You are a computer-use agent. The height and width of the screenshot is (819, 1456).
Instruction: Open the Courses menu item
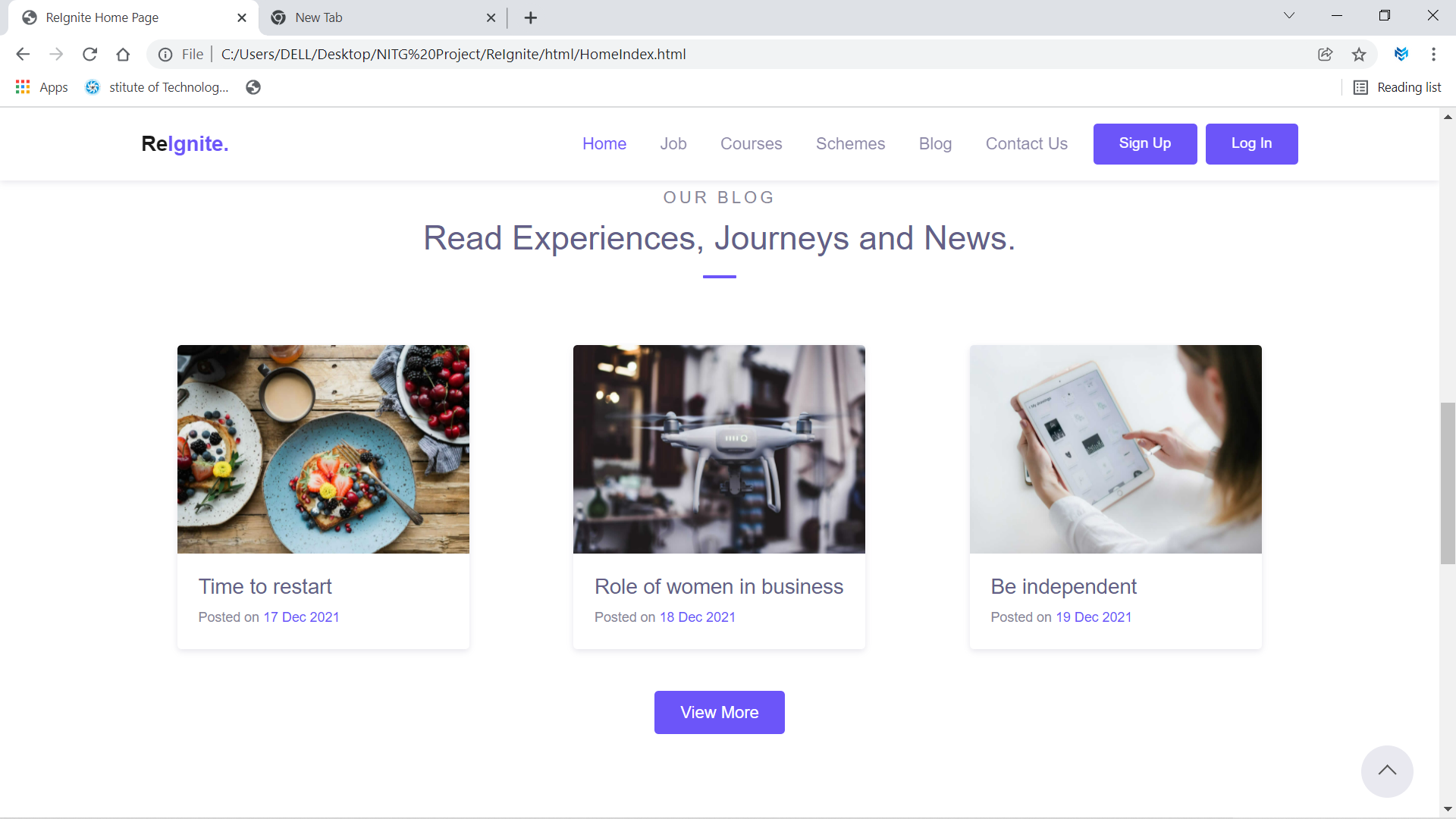coord(751,143)
